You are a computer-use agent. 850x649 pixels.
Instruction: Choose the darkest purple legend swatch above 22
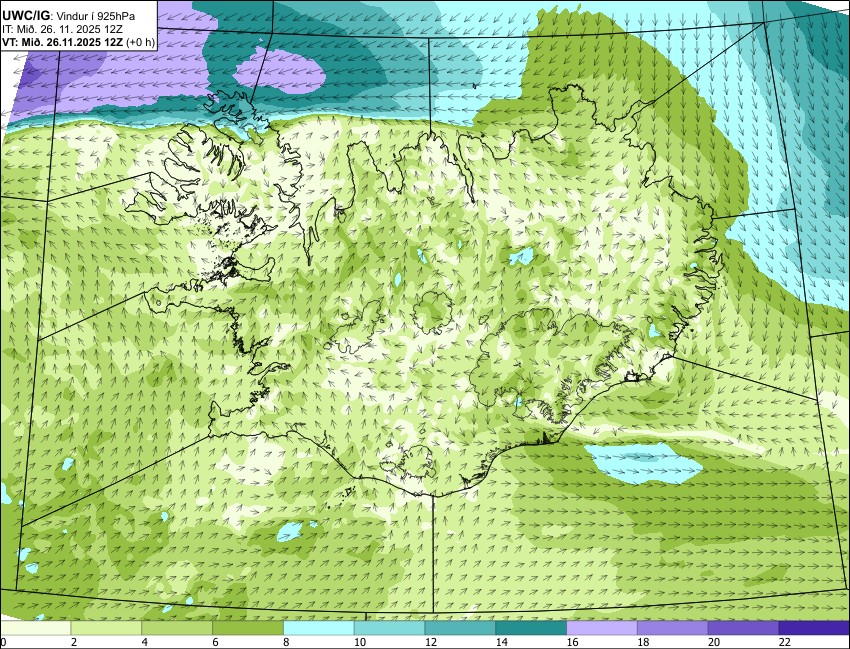pyautogui.click(x=814, y=628)
